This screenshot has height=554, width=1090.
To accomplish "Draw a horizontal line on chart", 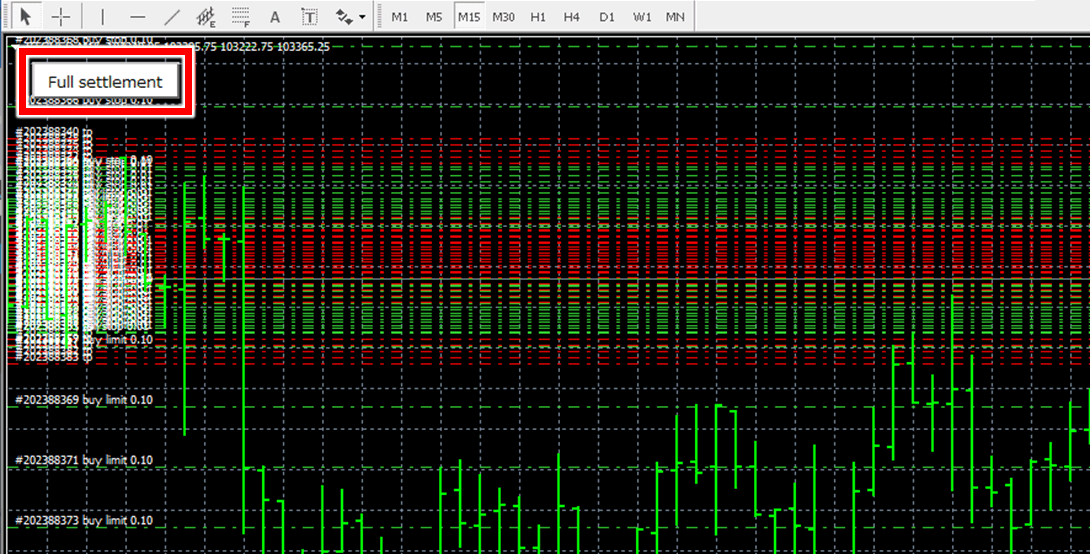I will click(138, 16).
